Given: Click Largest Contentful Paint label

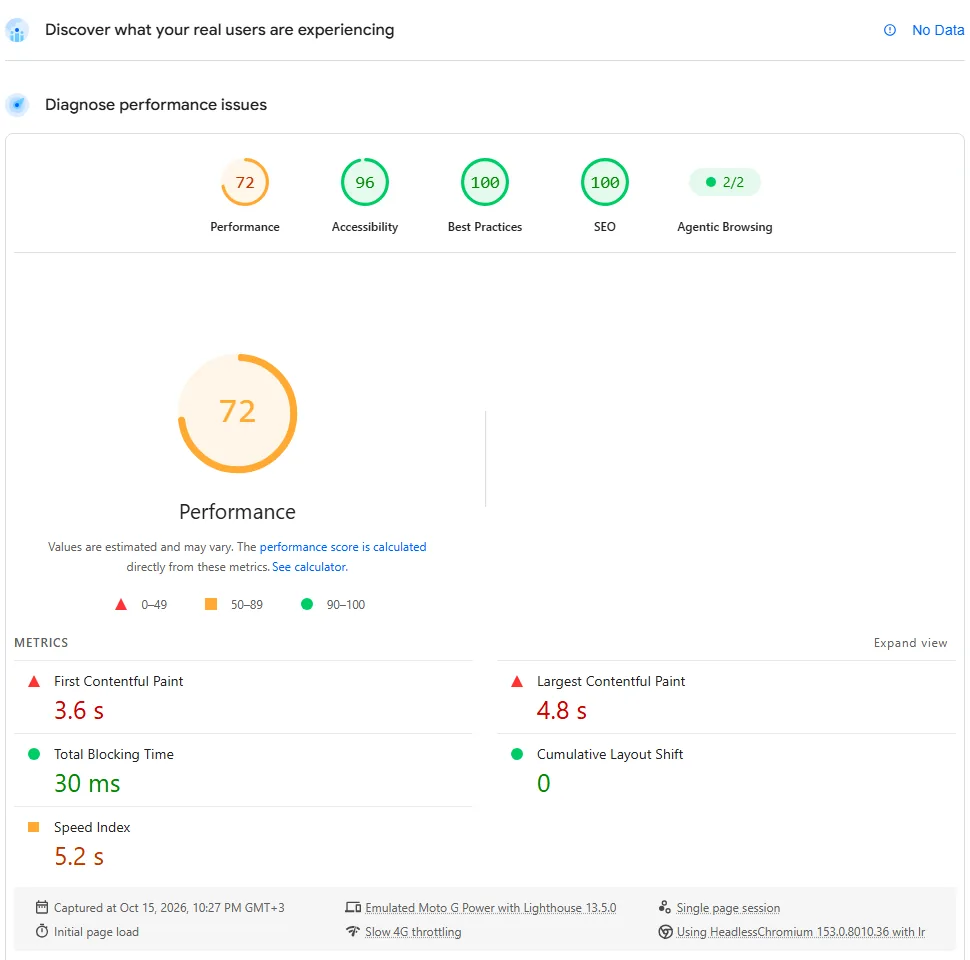Looking at the screenshot, I should [611, 681].
